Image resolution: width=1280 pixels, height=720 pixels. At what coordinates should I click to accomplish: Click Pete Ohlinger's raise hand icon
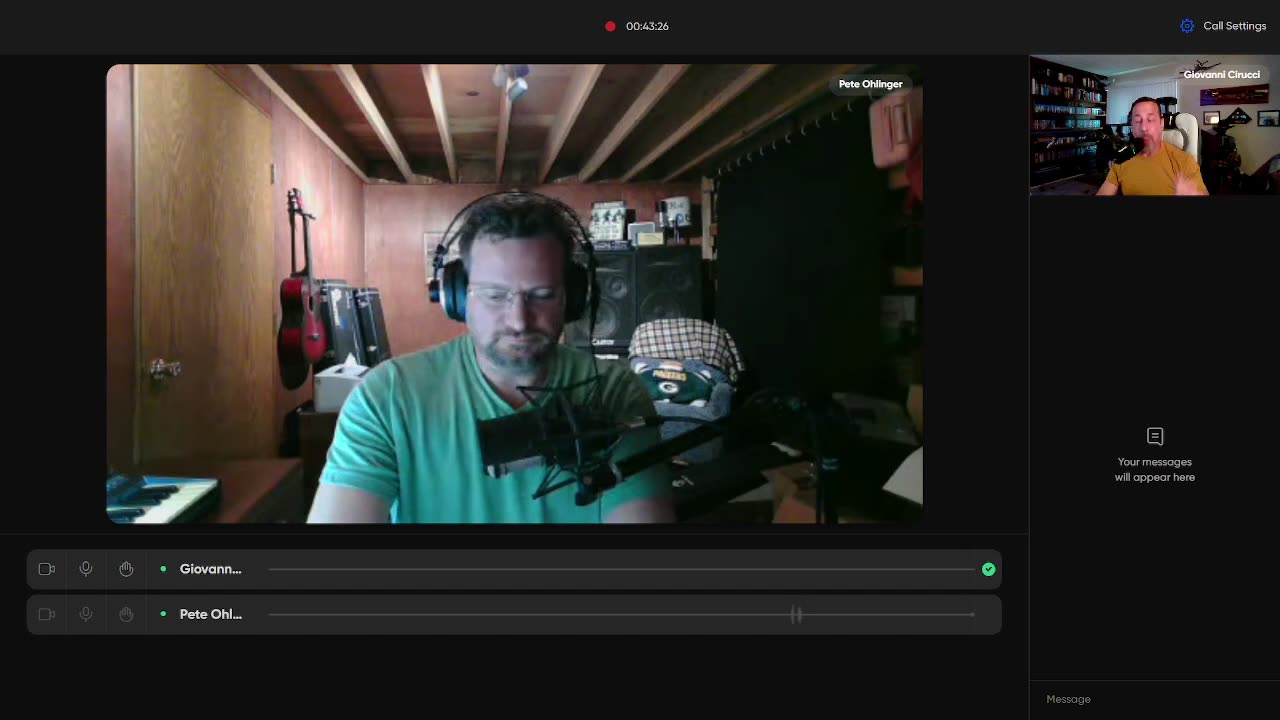pyautogui.click(x=126, y=614)
